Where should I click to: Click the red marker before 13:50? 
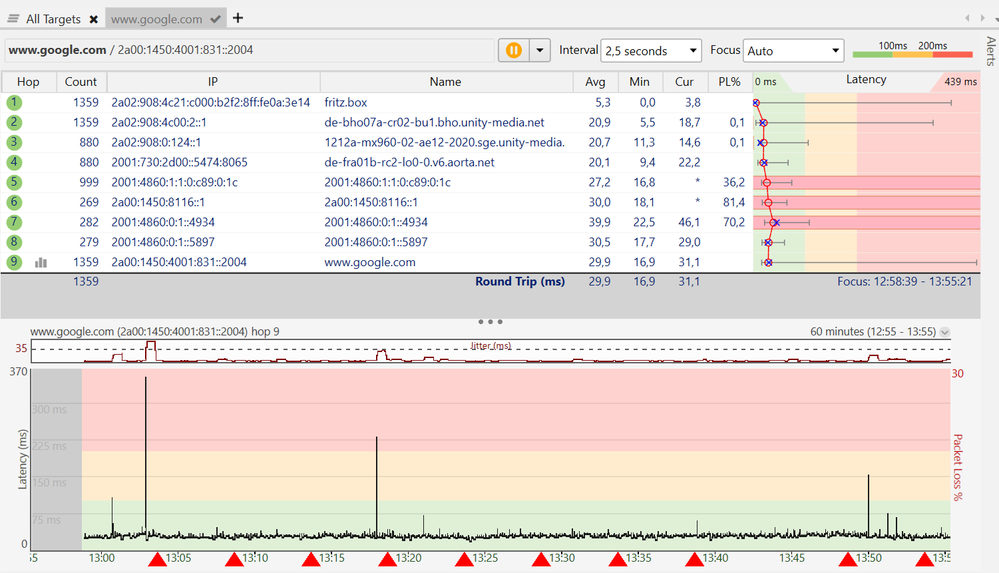click(x=848, y=559)
